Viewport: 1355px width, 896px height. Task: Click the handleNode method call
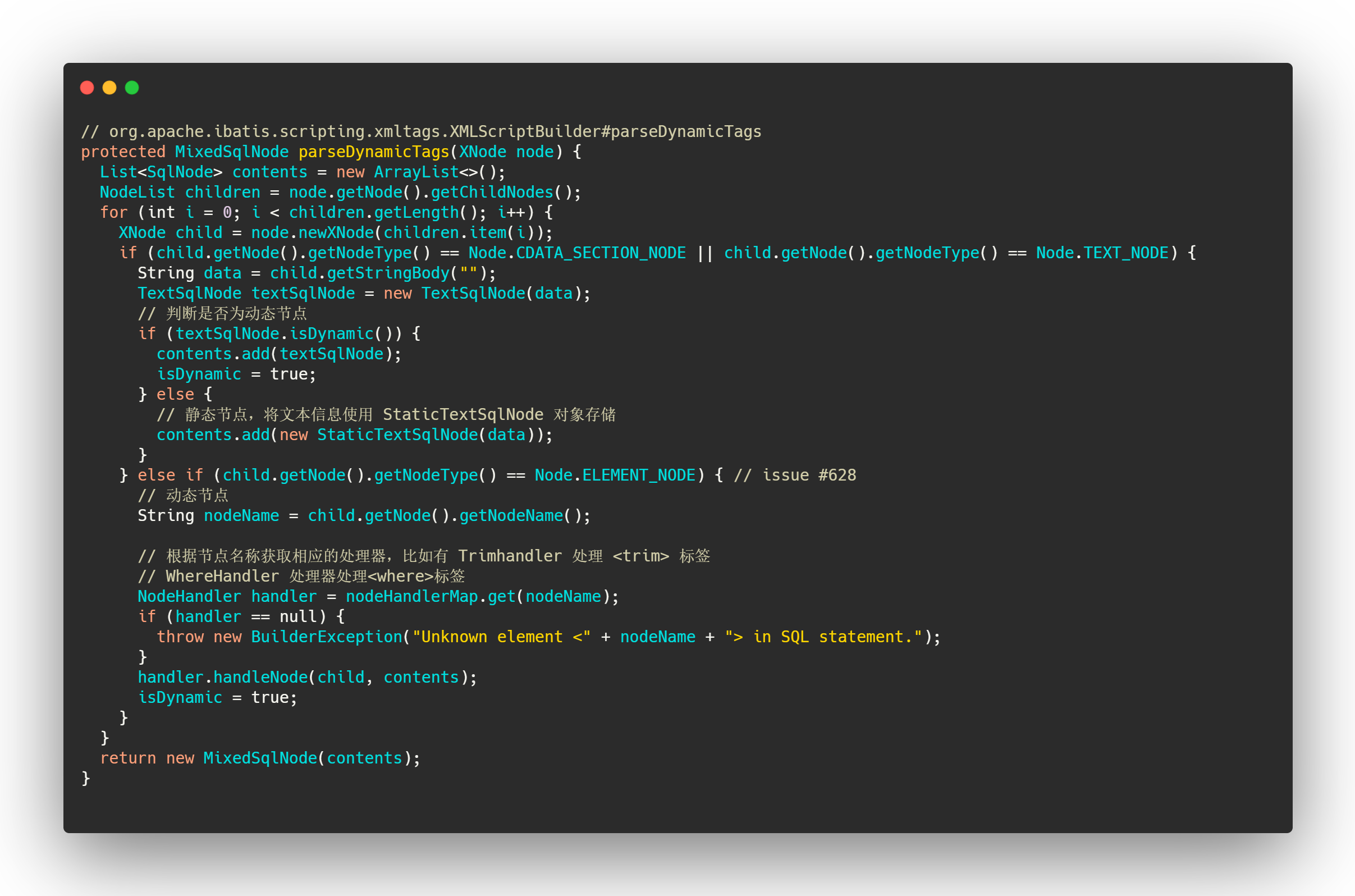click(260, 678)
